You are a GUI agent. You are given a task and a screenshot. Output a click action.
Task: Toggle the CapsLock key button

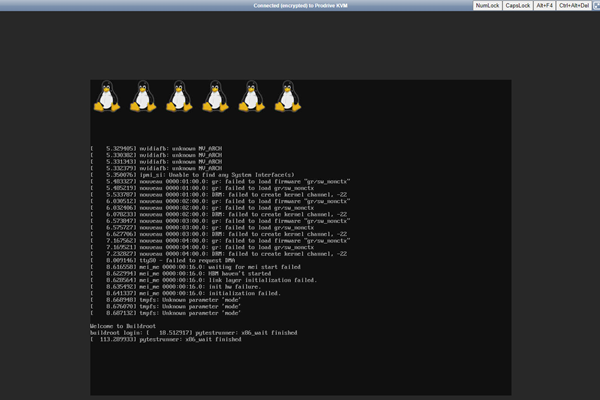[517, 5]
